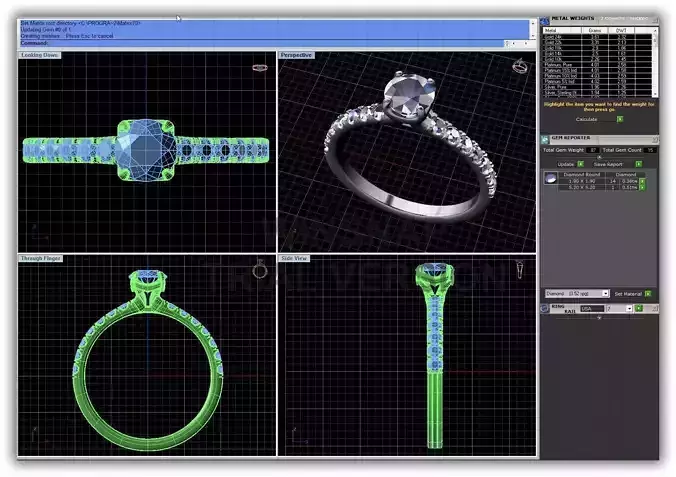Image resolution: width=676 pixels, height=477 pixels.
Task: Click the Total Gem Count value field
Action: pyautogui.click(x=650, y=150)
